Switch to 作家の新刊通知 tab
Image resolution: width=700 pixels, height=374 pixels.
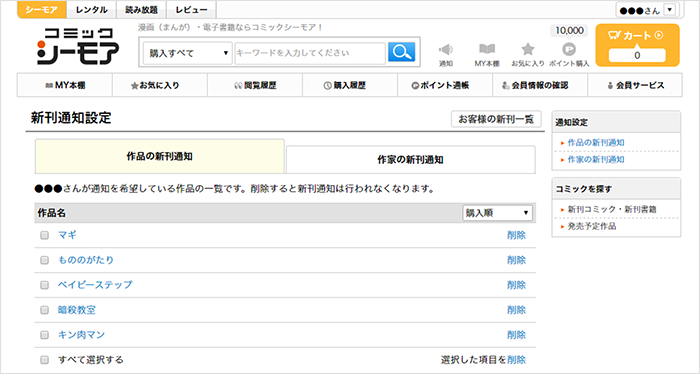[410, 159]
